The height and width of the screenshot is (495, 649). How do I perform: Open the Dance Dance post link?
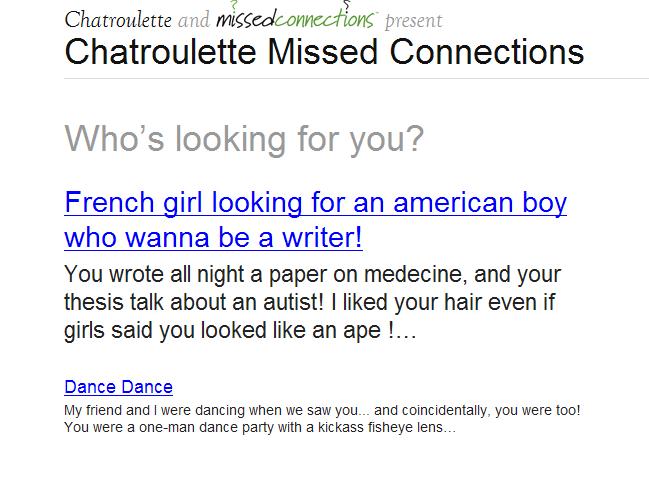click(118, 387)
